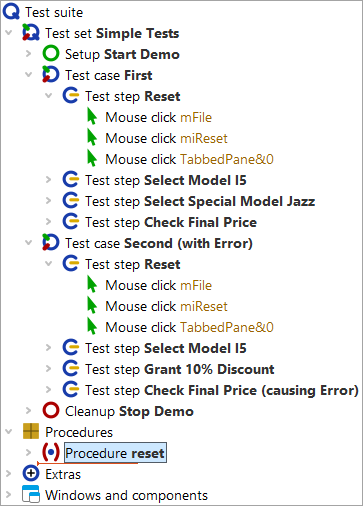363x506 pixels.
Task: Expand the Setup Start Demo node
Action: pyautogui.click(x=29, y=54)
